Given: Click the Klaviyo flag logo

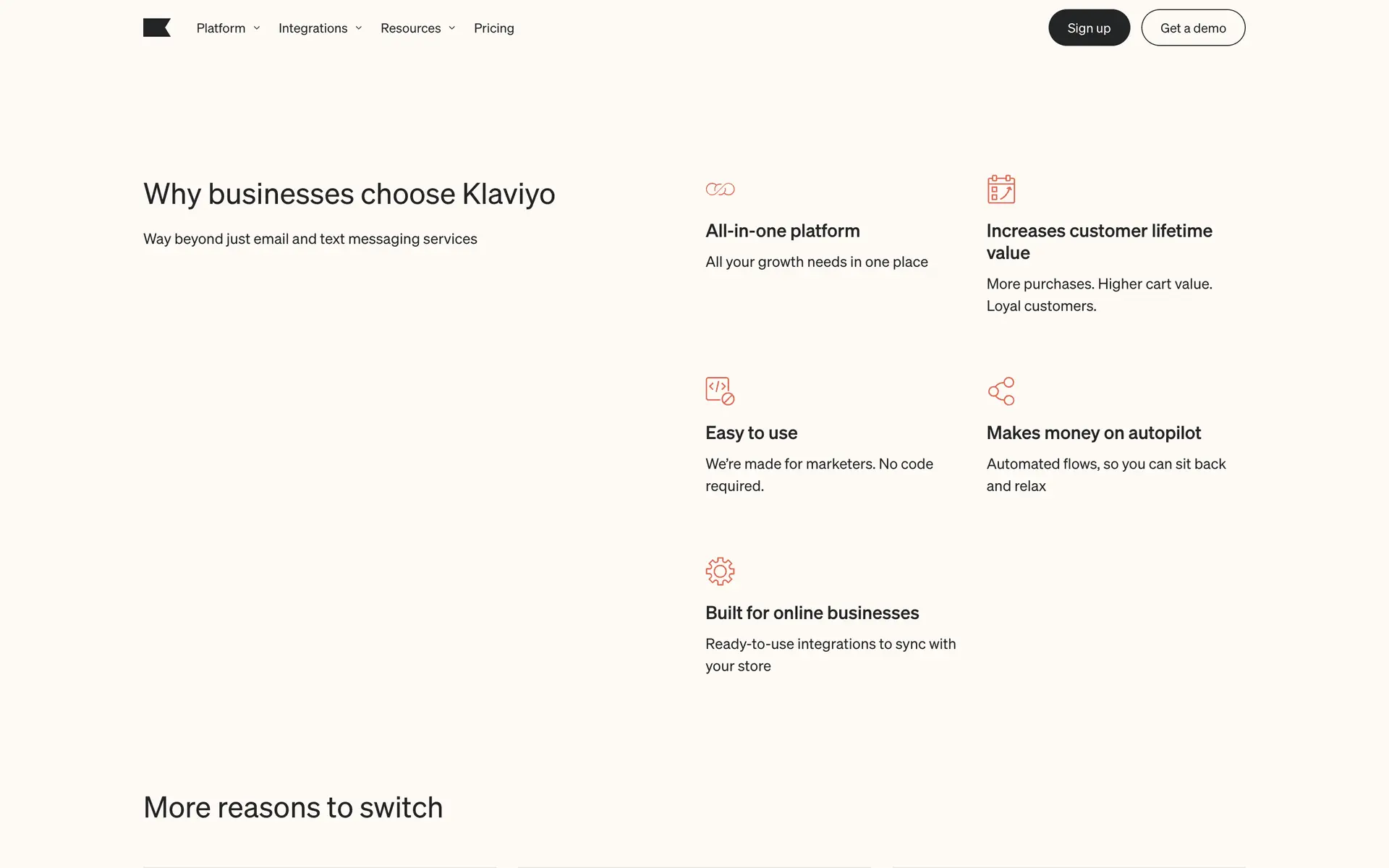Looking at the screenshot, I should click(x=157, y=27).
